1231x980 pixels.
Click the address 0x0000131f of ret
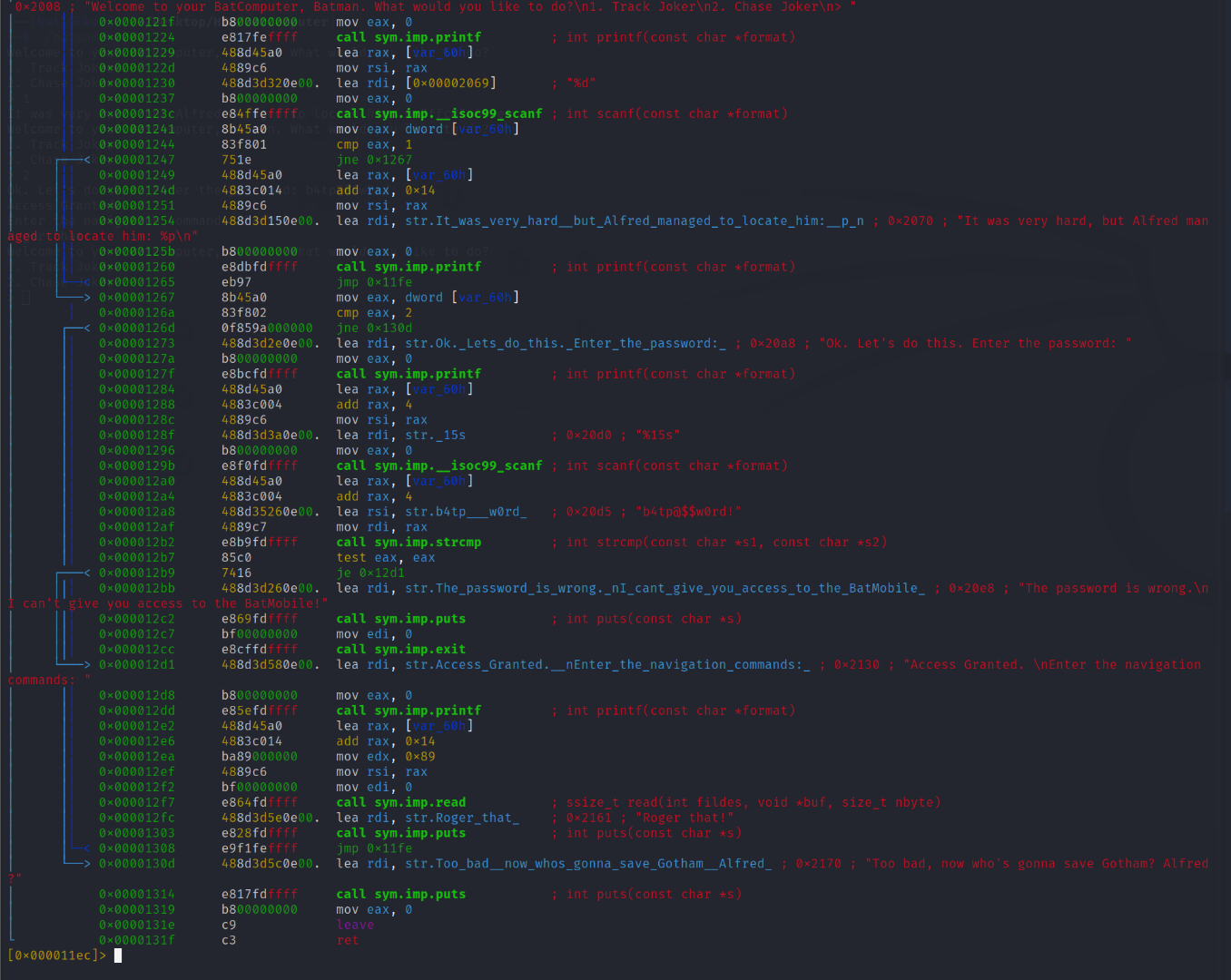coord(136,941)
